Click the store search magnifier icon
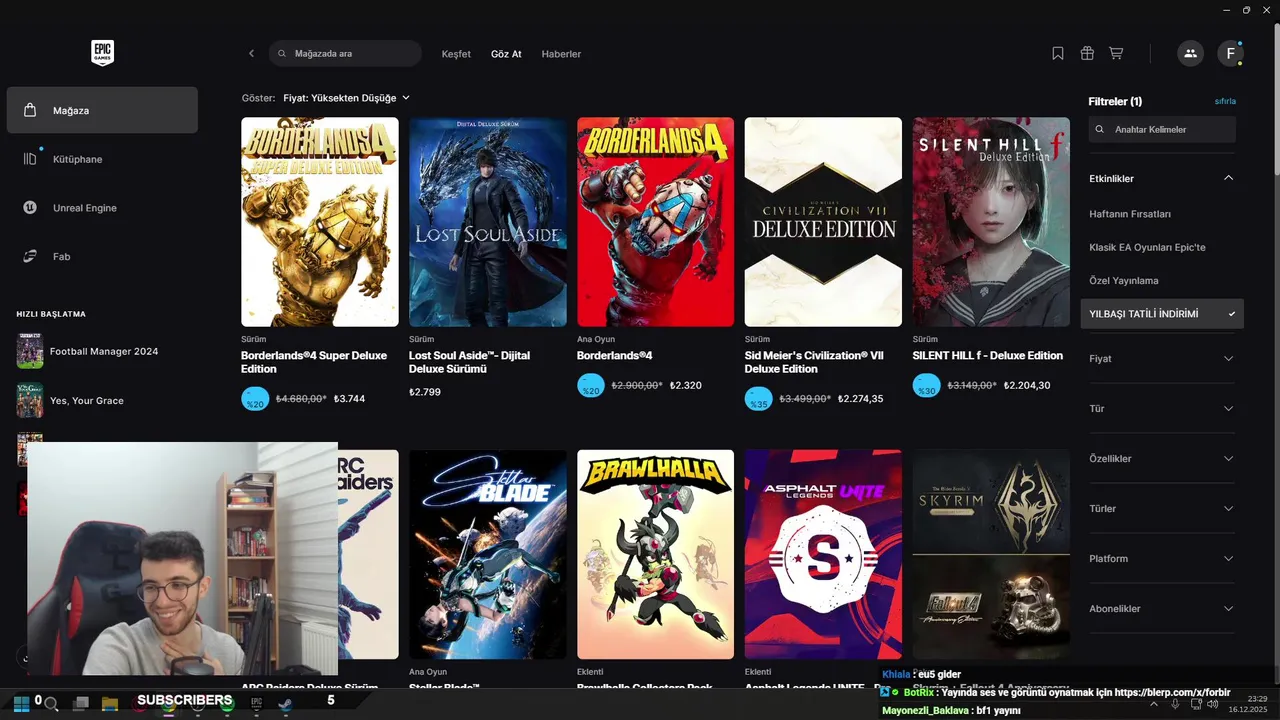 click(282, 53)
